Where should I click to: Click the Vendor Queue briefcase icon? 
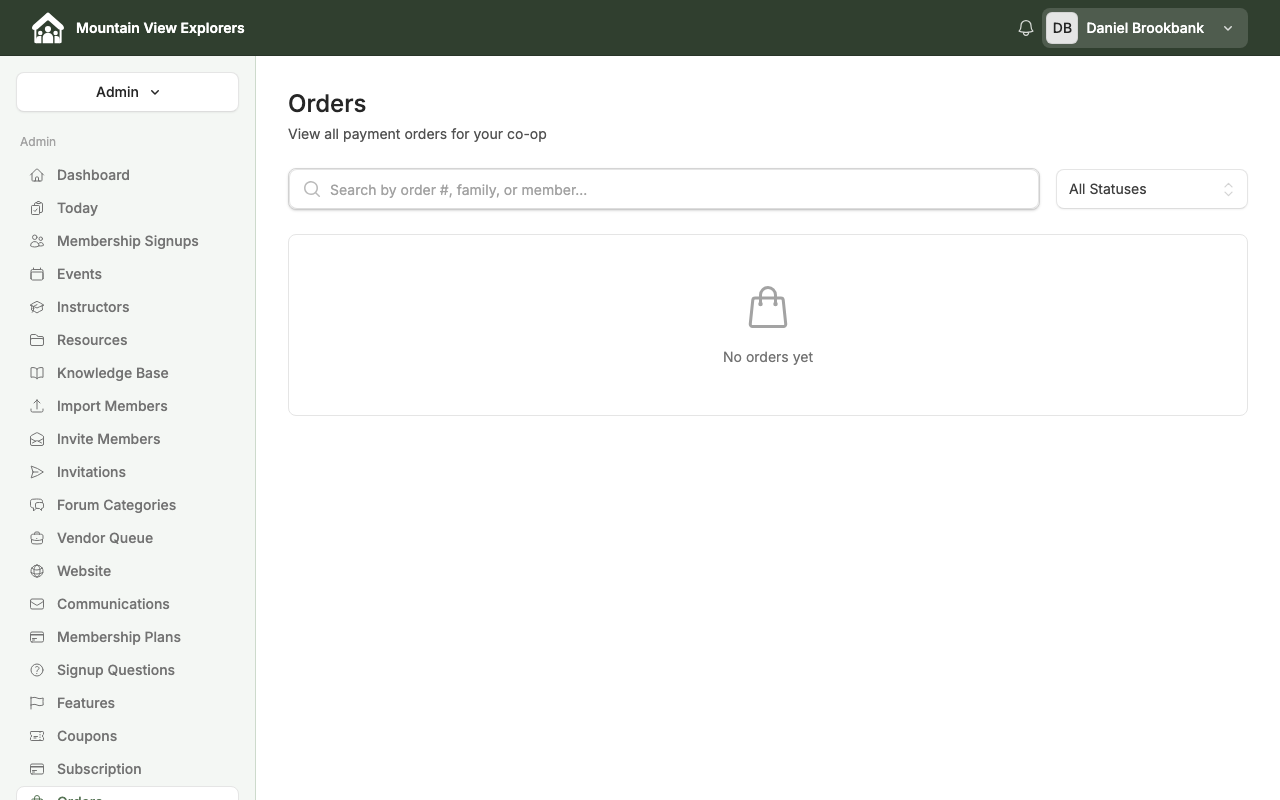tap(37, 538)
